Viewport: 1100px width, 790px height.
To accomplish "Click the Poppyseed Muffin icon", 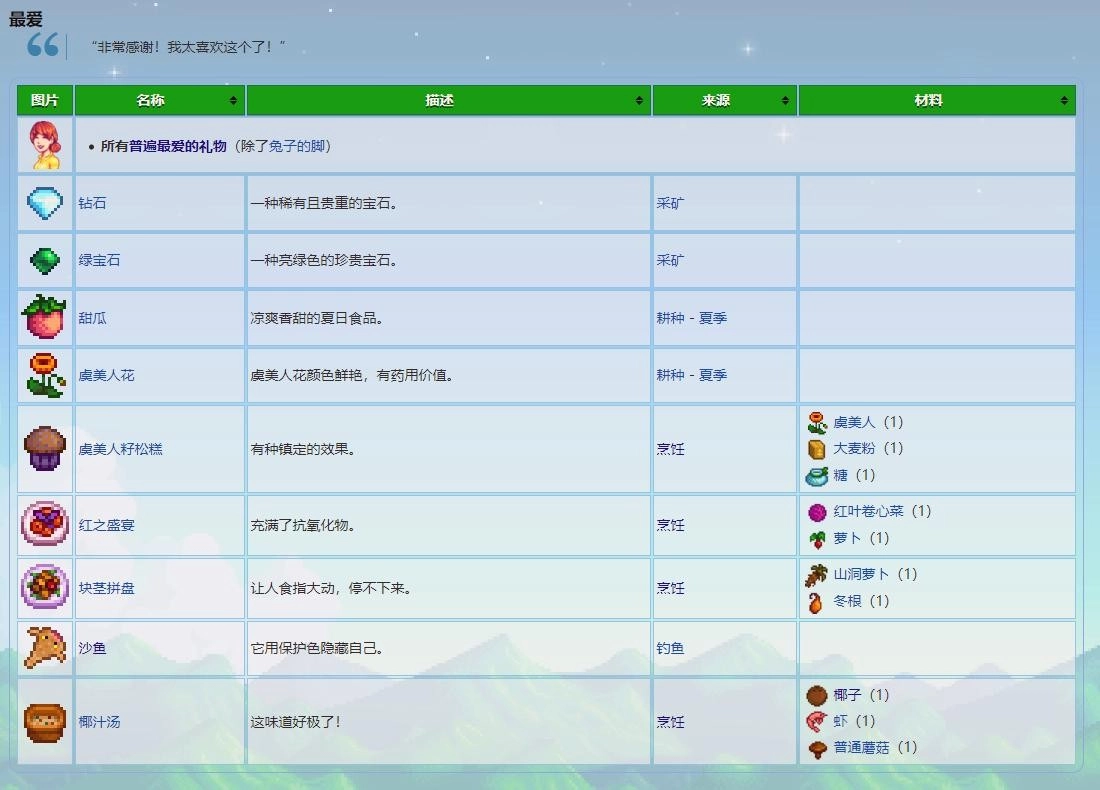I will pos(45,449).
